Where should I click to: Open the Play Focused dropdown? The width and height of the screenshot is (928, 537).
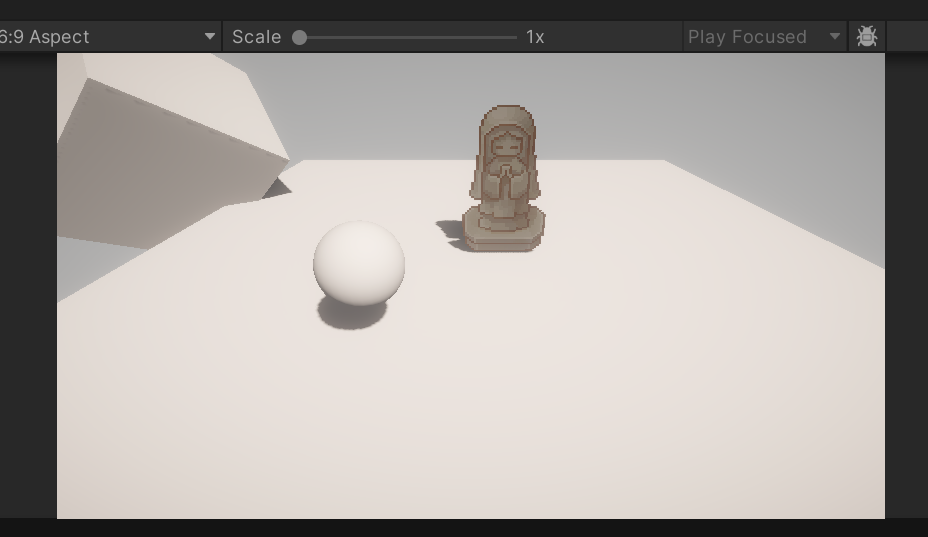pyautogui.click(x=765, y=37)
